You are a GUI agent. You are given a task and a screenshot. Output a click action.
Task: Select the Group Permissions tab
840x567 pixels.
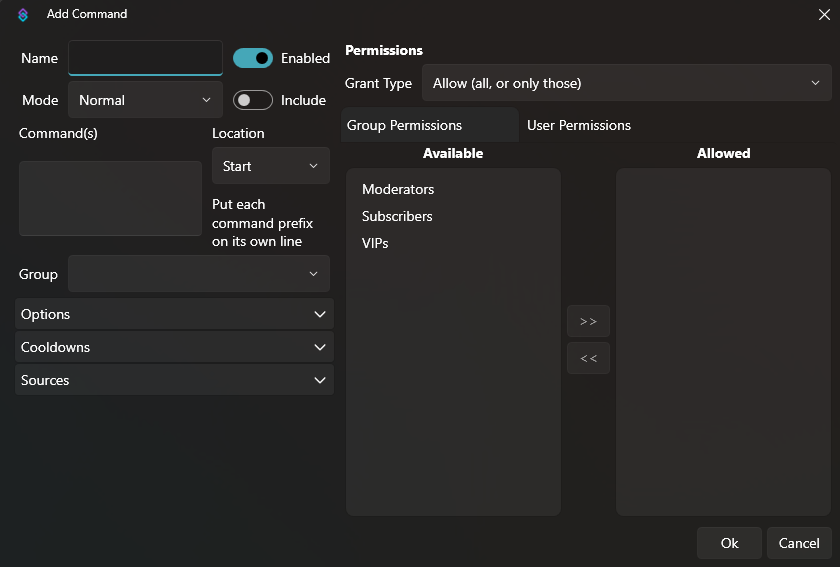pos(404,125)
